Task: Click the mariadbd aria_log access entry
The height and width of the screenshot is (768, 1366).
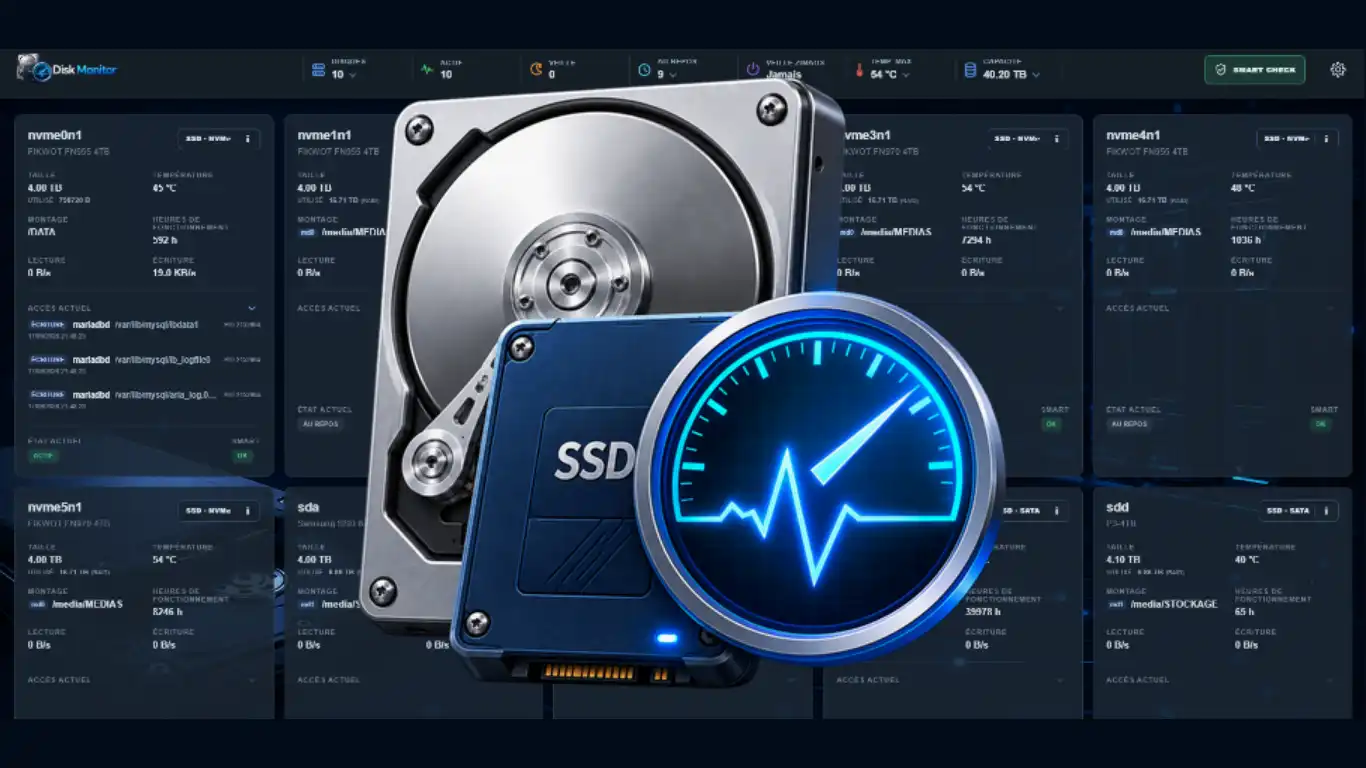Action: tap(145, 397)
